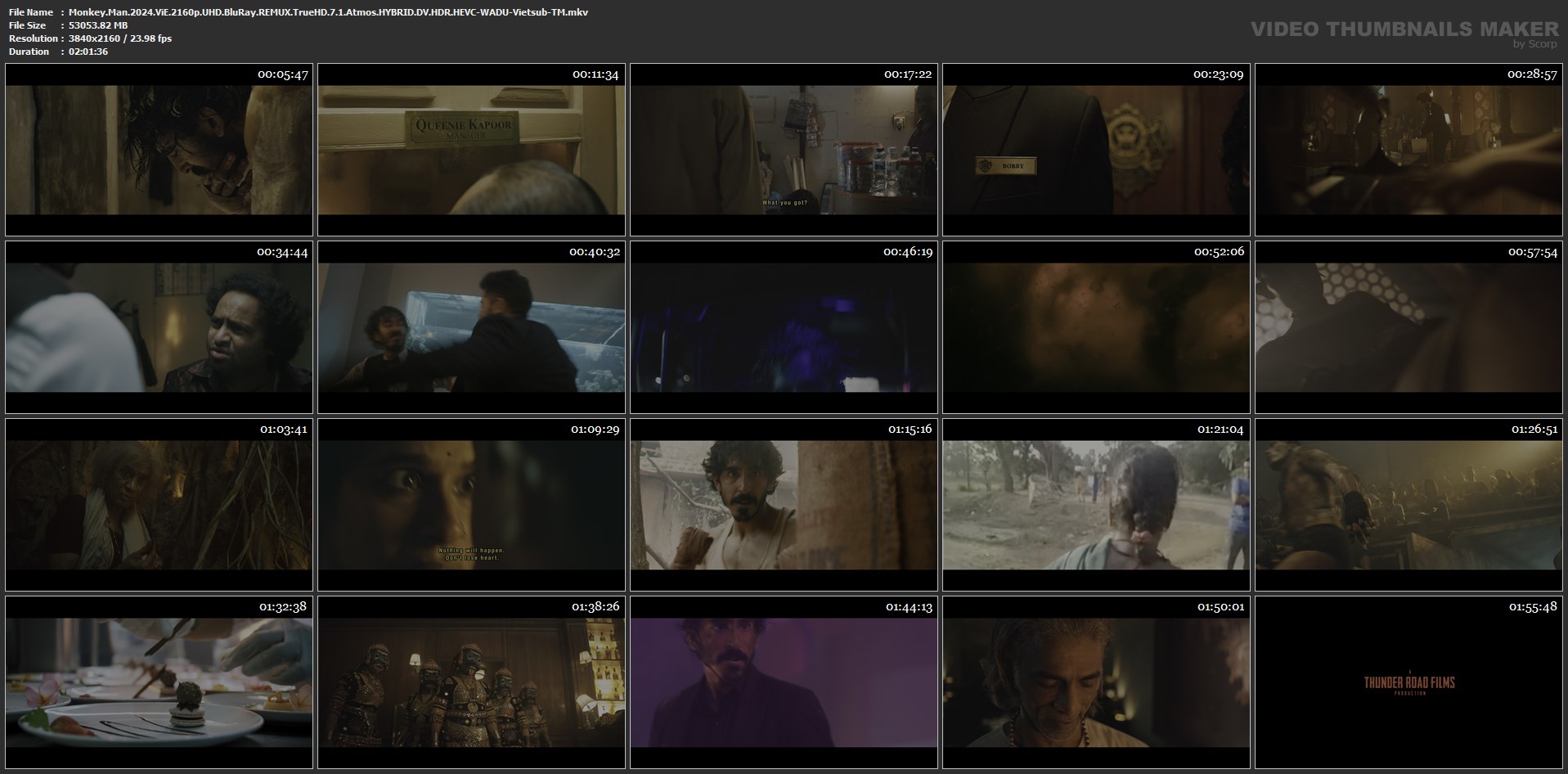Click the File Name header label
This screenshot has height=774, width=1568.
30,12
